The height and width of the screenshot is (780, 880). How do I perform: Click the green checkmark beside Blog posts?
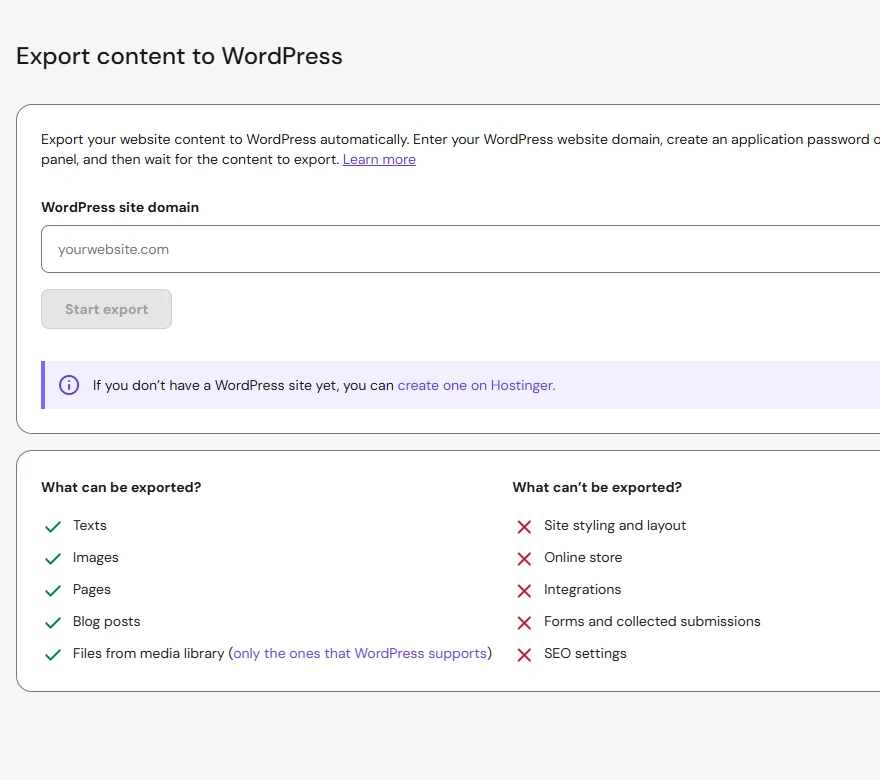pos(53,622)
